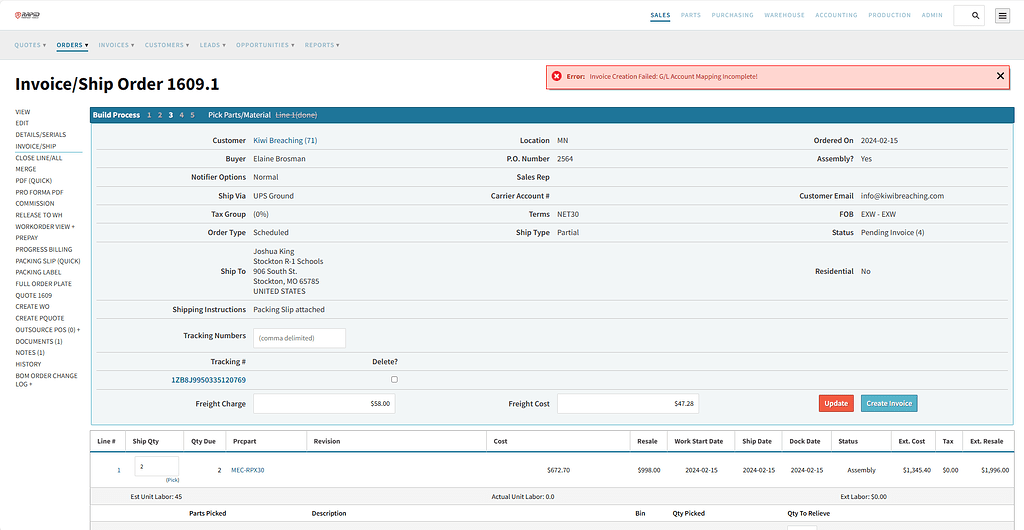The image size is (1024, 530).
Task: Open Close Line/All in the sidebar
Action: point(39,158)
